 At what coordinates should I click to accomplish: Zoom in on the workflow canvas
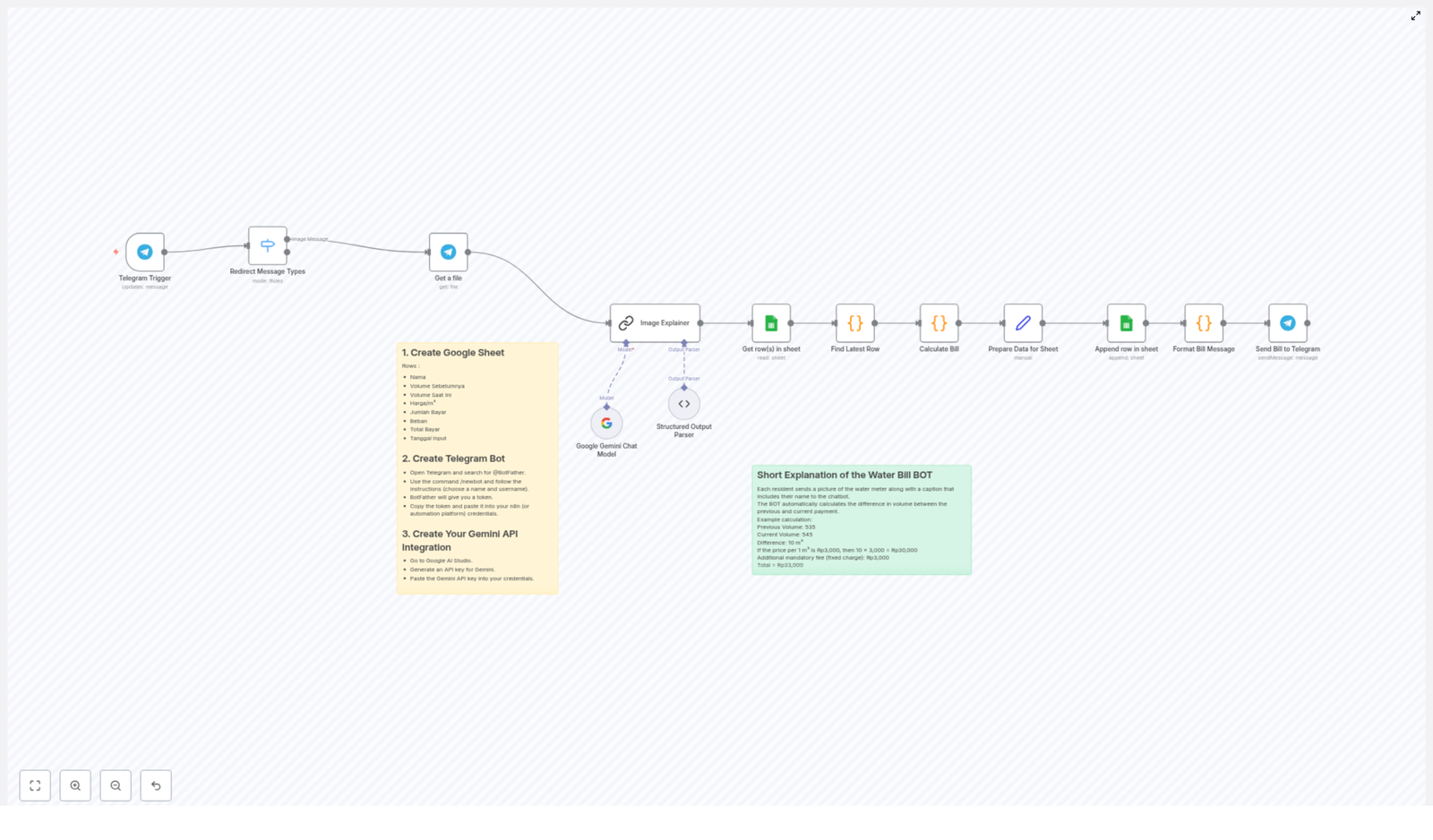click(x=75, y=785)
